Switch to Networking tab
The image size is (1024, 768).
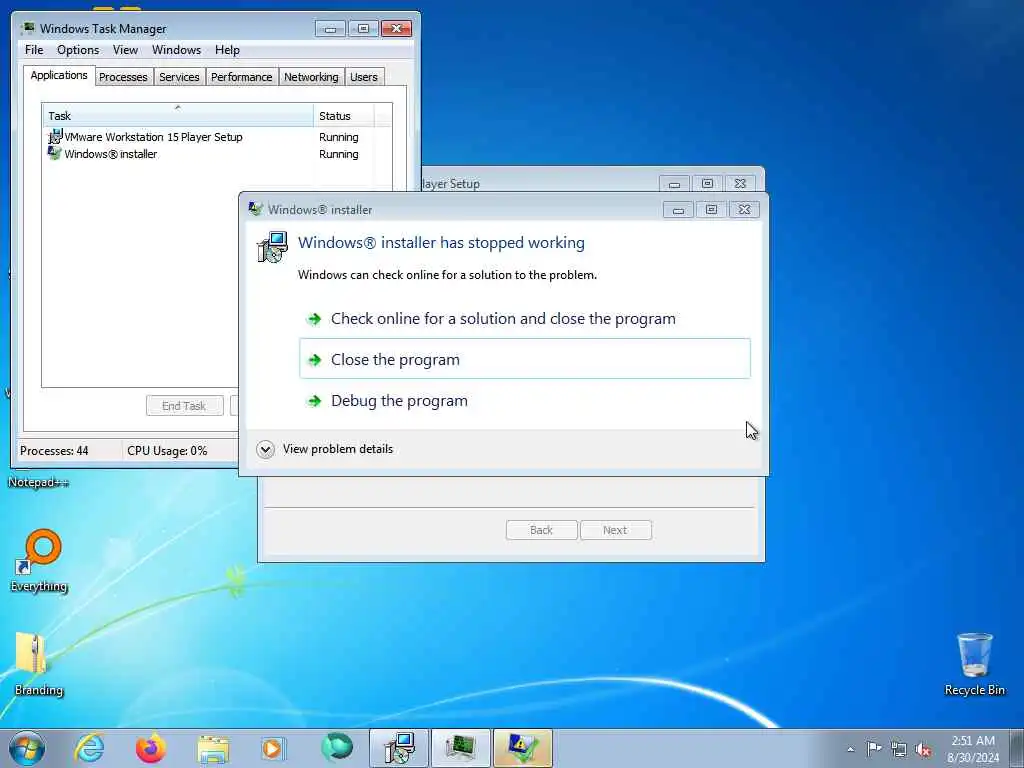click(311, 77)
